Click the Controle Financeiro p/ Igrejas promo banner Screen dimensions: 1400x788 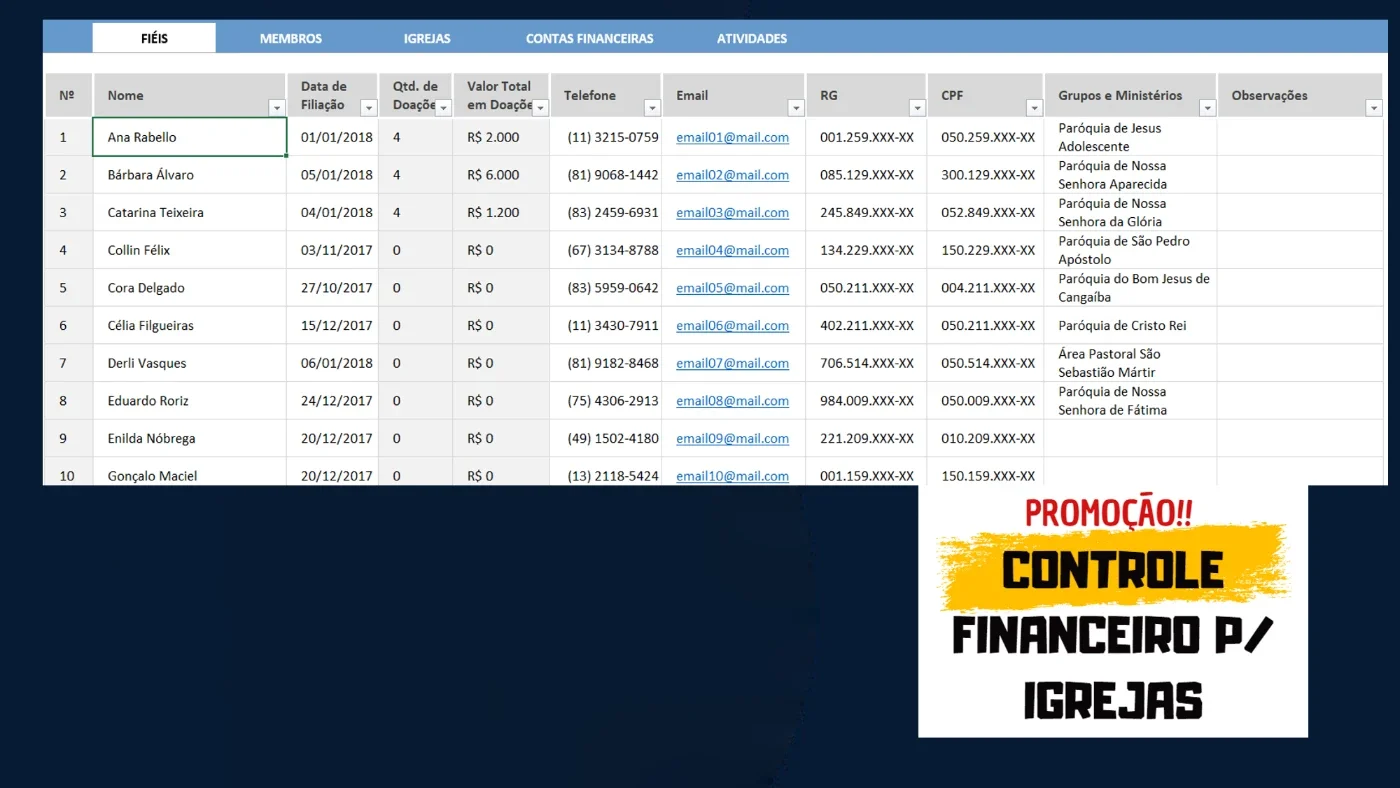coord(1113,611)
